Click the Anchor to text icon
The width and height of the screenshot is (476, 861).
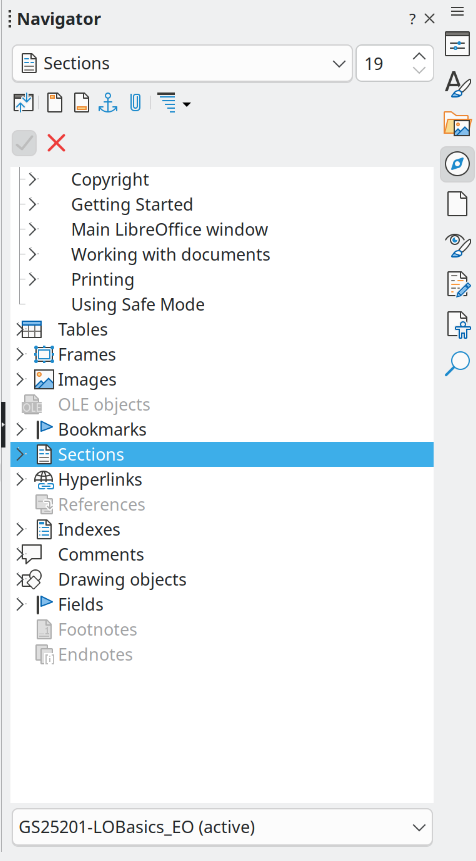[x=108, y=103]
